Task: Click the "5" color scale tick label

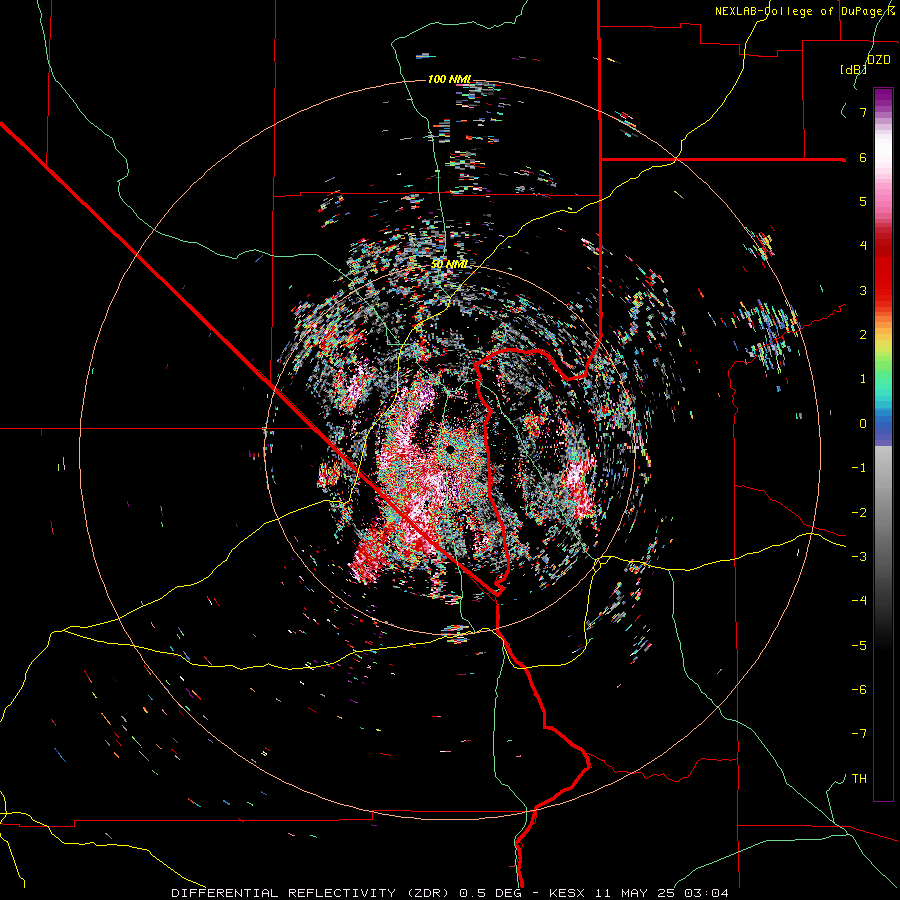Action: click(x=862, y=201)
